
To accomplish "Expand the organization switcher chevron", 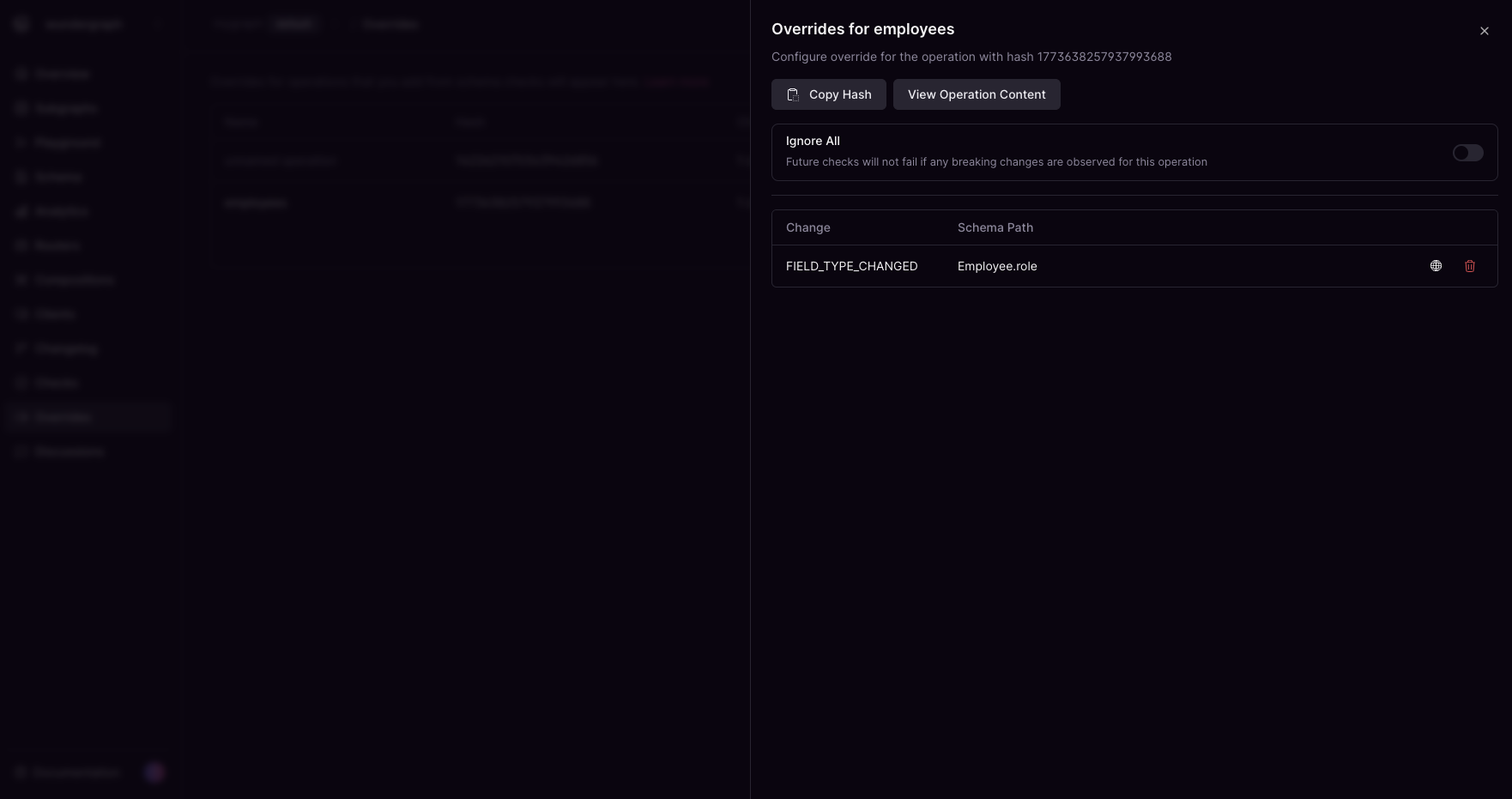I will point(158,24).
